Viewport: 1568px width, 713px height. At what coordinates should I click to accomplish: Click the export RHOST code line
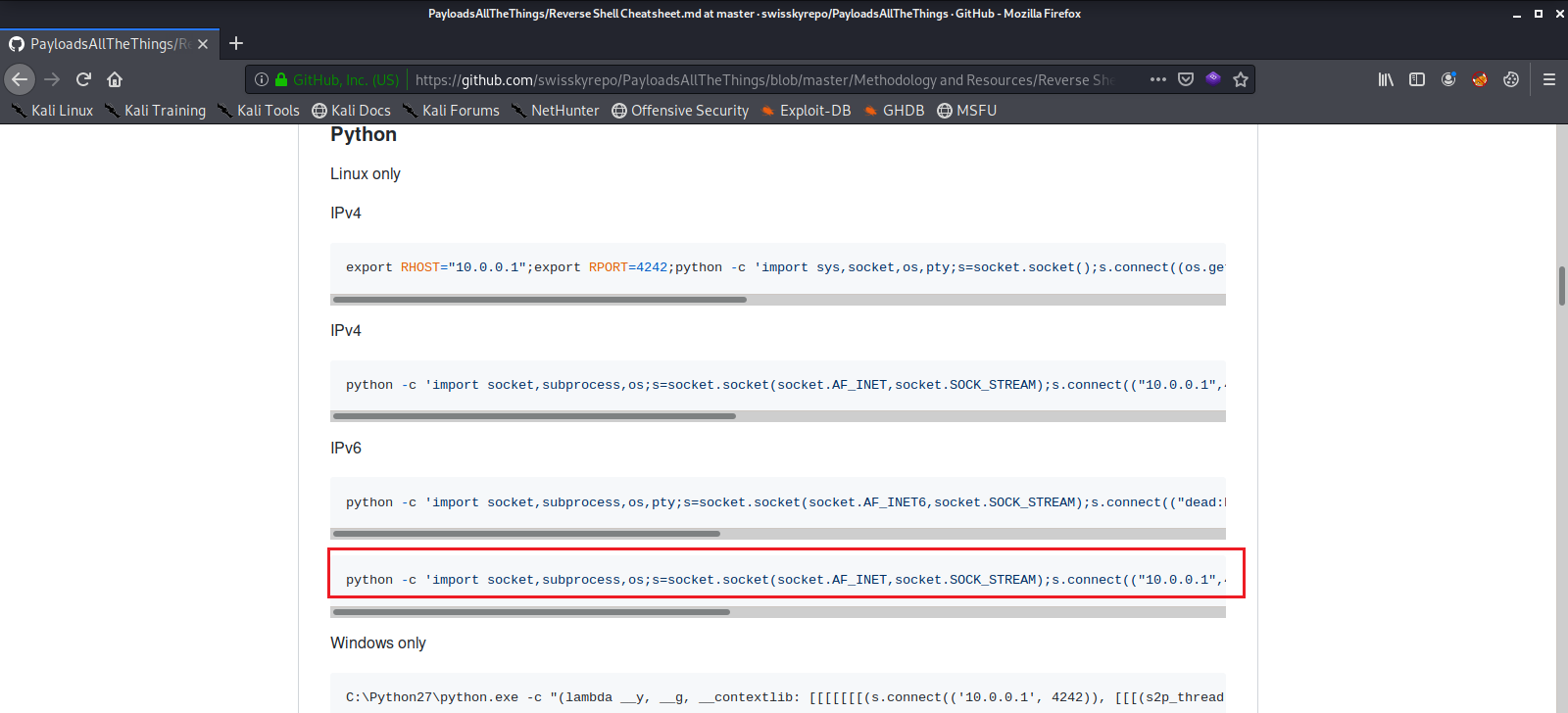[785, 267]
